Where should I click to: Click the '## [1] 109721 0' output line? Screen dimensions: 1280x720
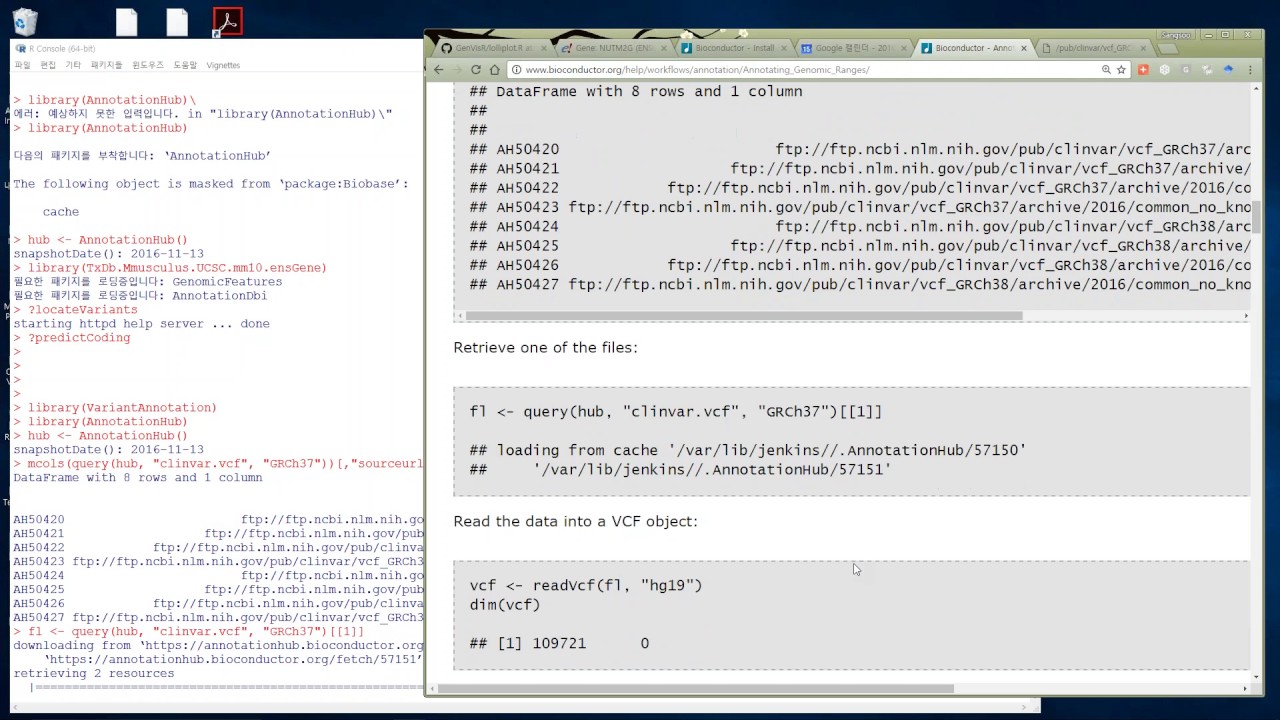pyautogui.click(x=559, y=643)
